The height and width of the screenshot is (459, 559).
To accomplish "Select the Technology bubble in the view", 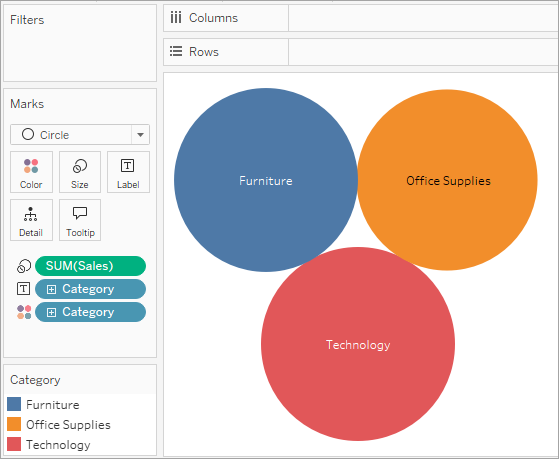I will coord(358,344).
